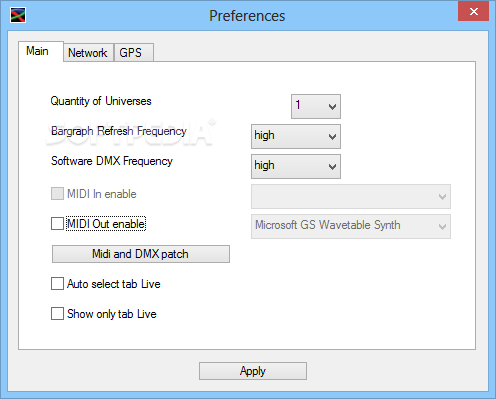Click the disabled MIDI In device dropdown
This screenshot has height=399, width=496.
pos(351,196)
